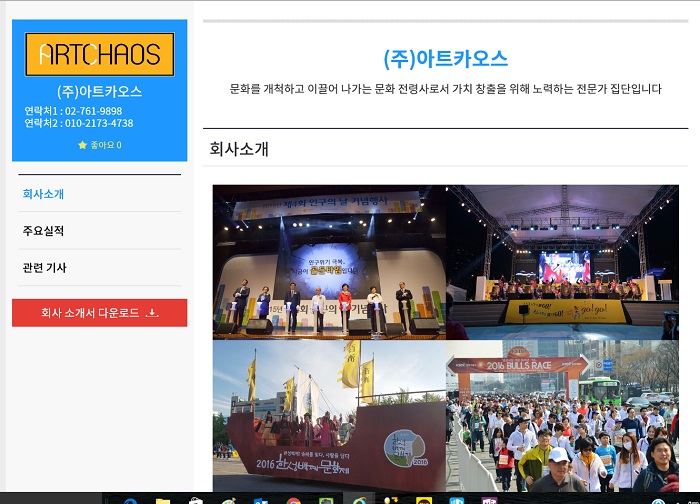Open the 2016 Bulls Race crowd photo
Image resolution: width=700 pixels, height=504 pixels.
point(562,415)
